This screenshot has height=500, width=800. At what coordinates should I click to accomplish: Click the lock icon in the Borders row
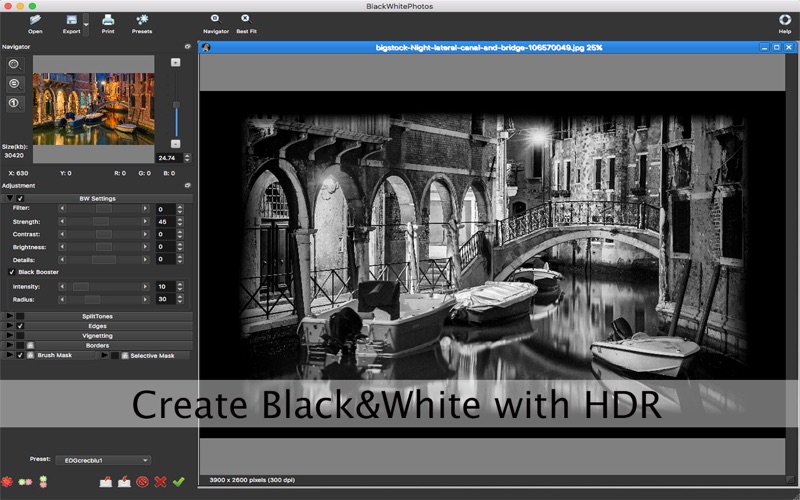[30, 345]
